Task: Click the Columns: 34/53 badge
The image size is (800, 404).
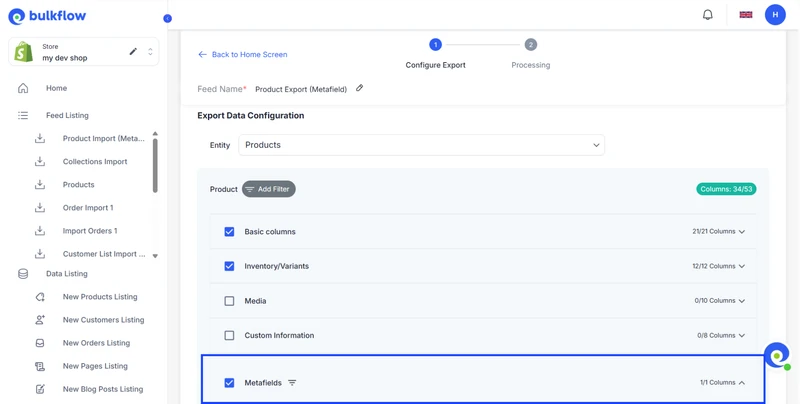Action: (x=727, y=189)
